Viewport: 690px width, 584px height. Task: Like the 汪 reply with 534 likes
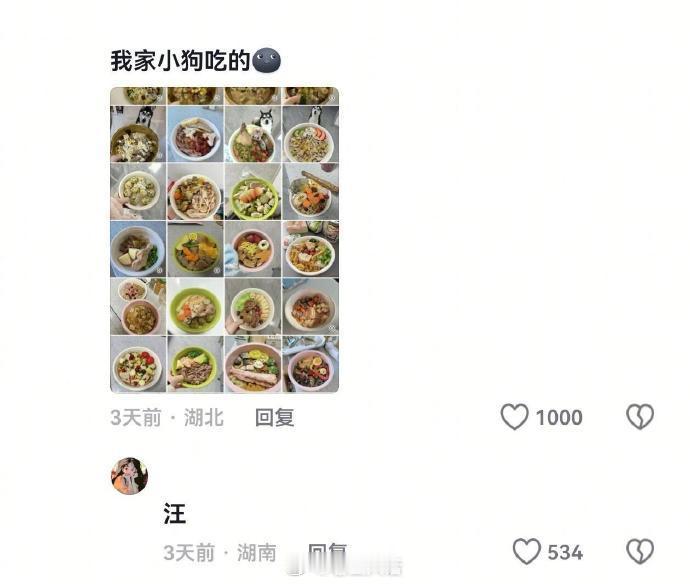click(x=526, y=551)
